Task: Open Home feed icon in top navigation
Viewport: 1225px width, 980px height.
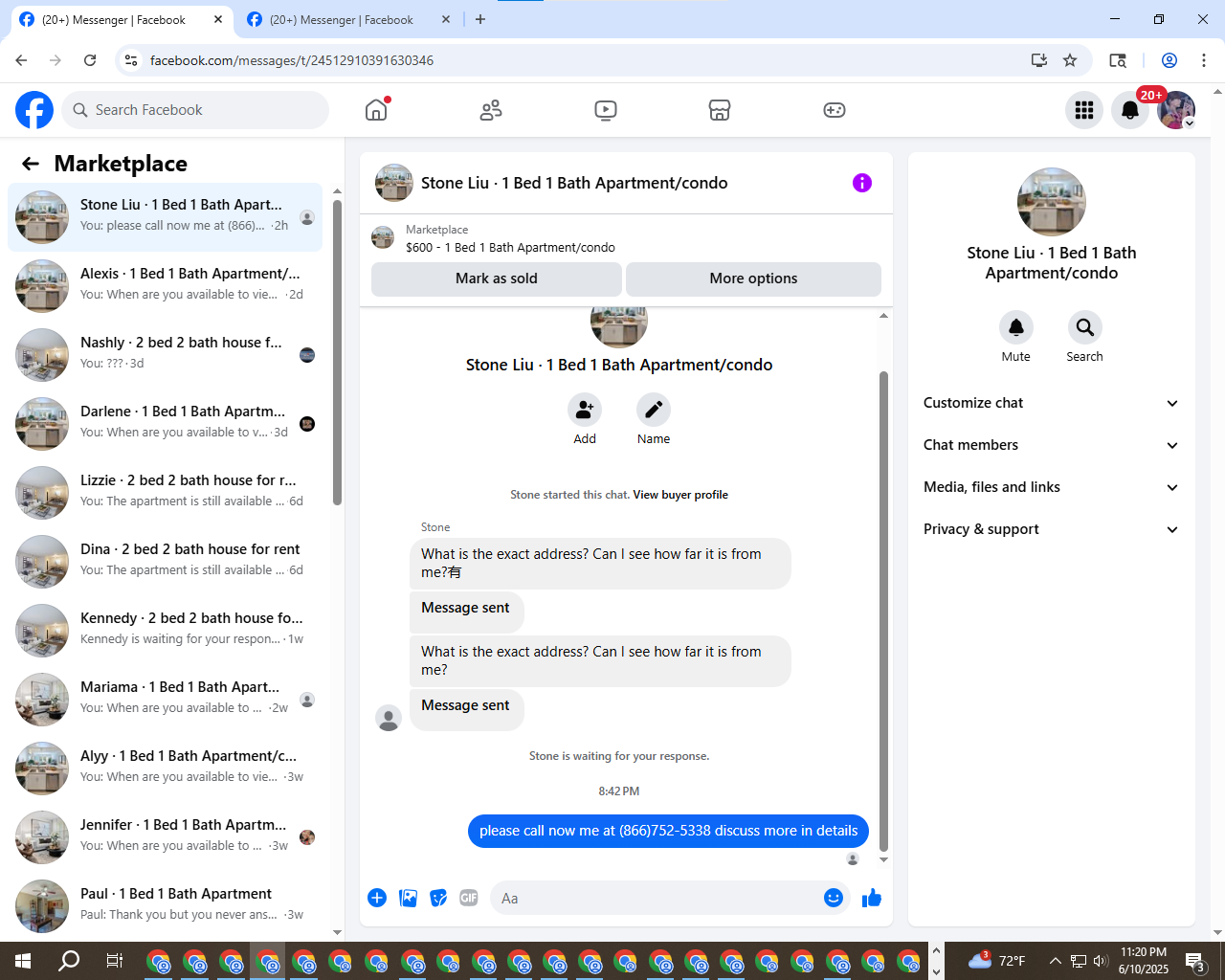Action: tap(376, 110)
